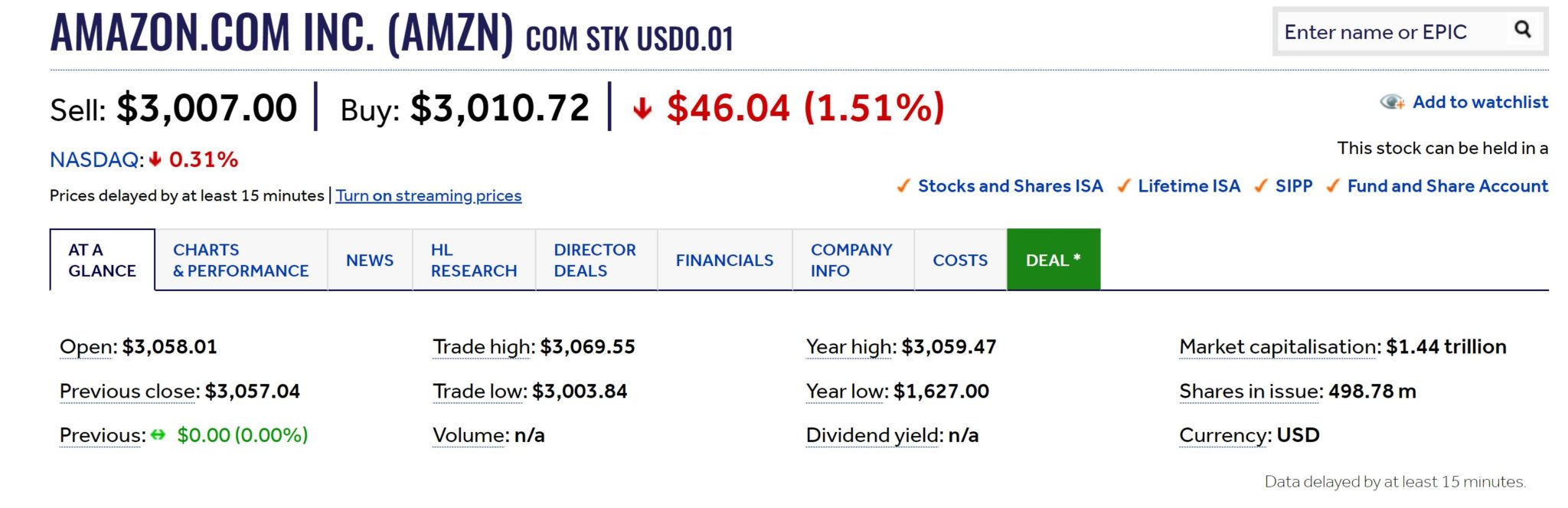Screen dimensions: 1568x508
Task: Click the orange tick before Stocks and Shares ISA
Action: [903, 185]
